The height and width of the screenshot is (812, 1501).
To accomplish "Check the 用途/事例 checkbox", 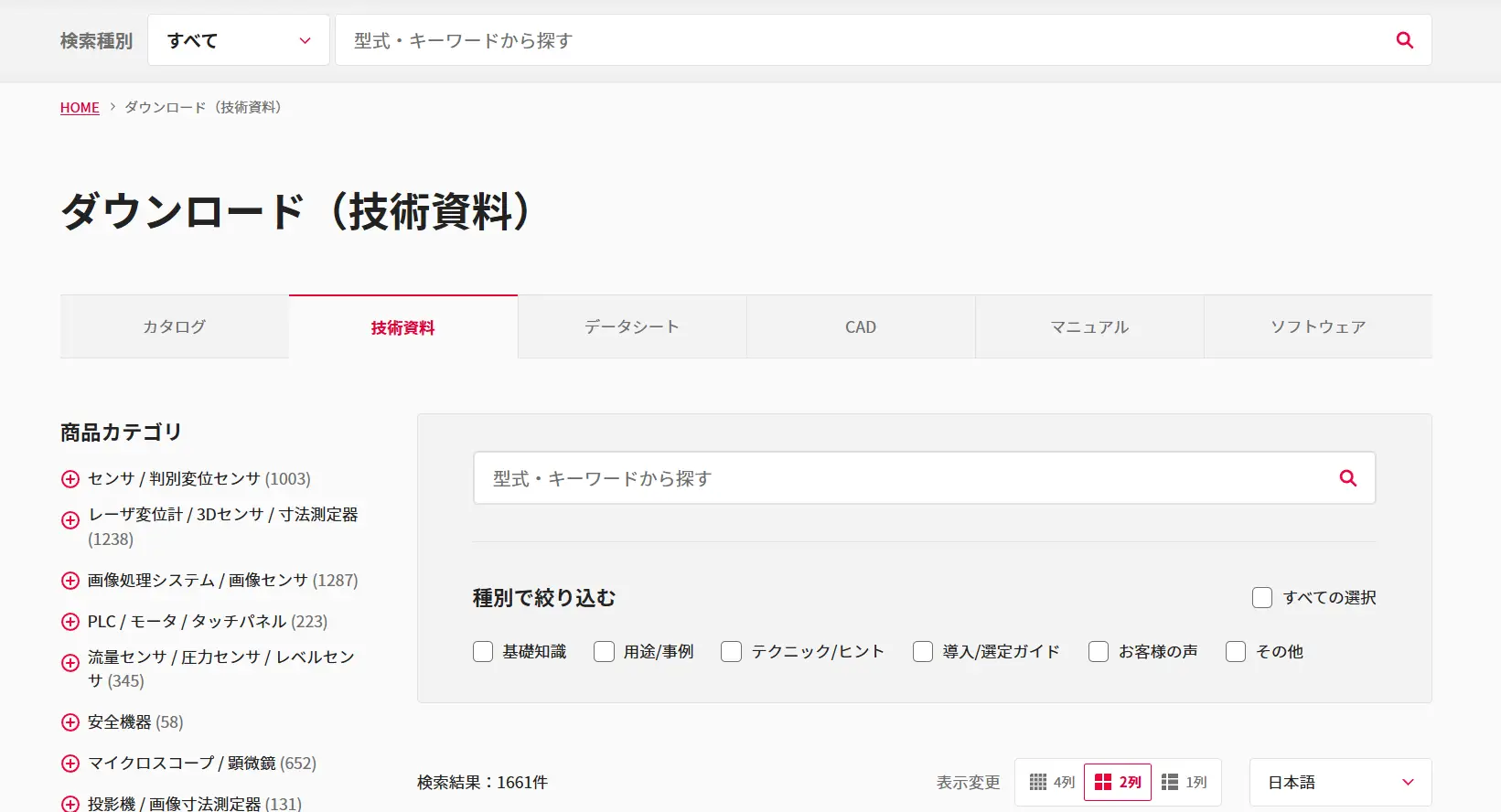I will [x=604, y=652].
